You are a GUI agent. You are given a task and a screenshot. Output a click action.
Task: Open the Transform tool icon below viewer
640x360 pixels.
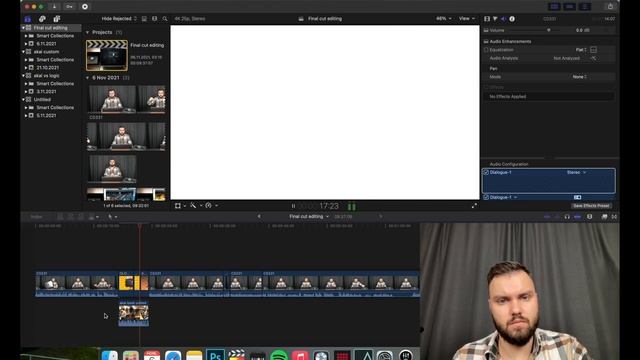coord(178,206)
